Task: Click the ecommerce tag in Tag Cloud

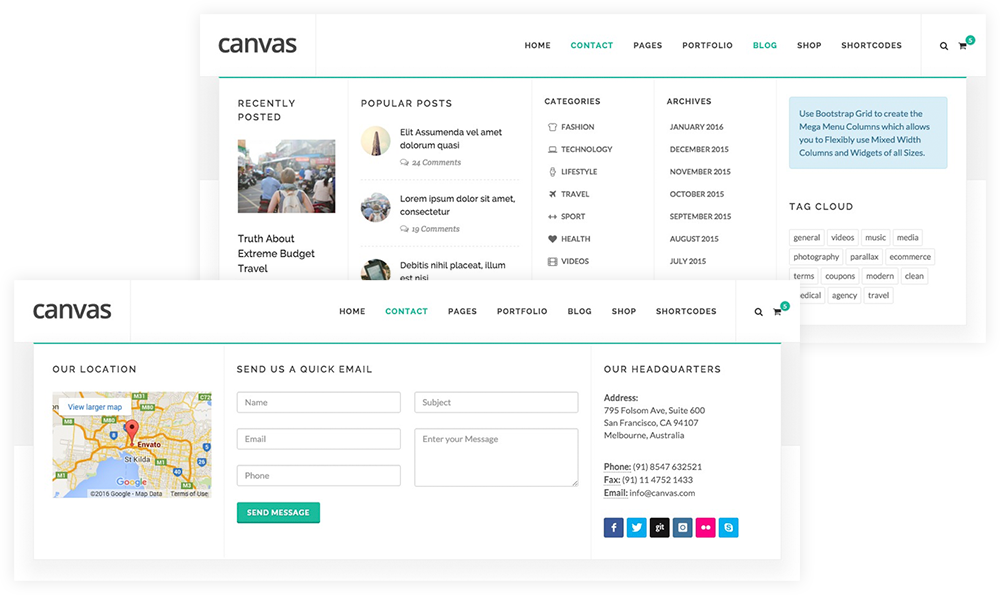Action: coord(910,257)
